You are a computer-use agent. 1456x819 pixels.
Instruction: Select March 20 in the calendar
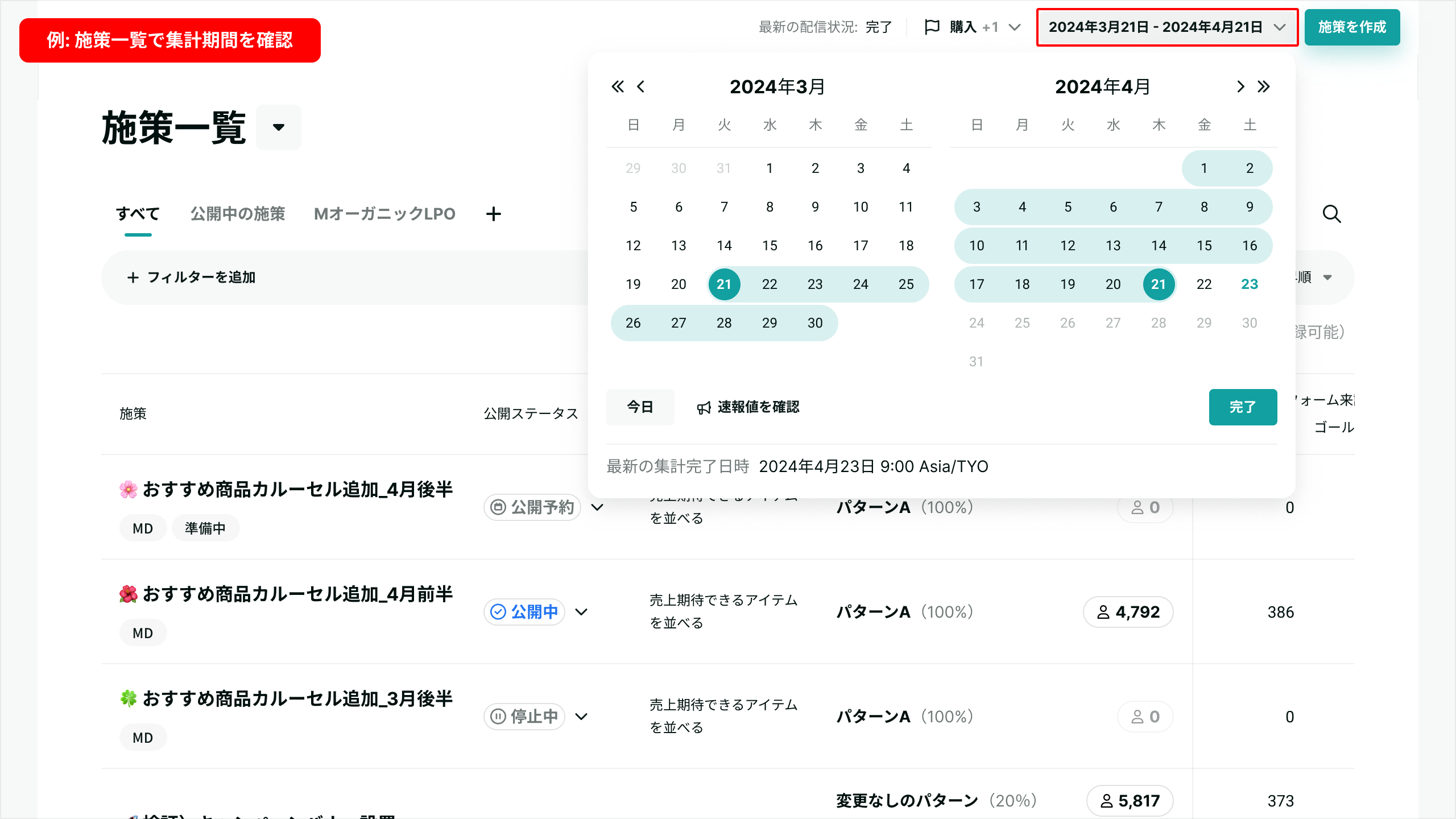[679, 284]
